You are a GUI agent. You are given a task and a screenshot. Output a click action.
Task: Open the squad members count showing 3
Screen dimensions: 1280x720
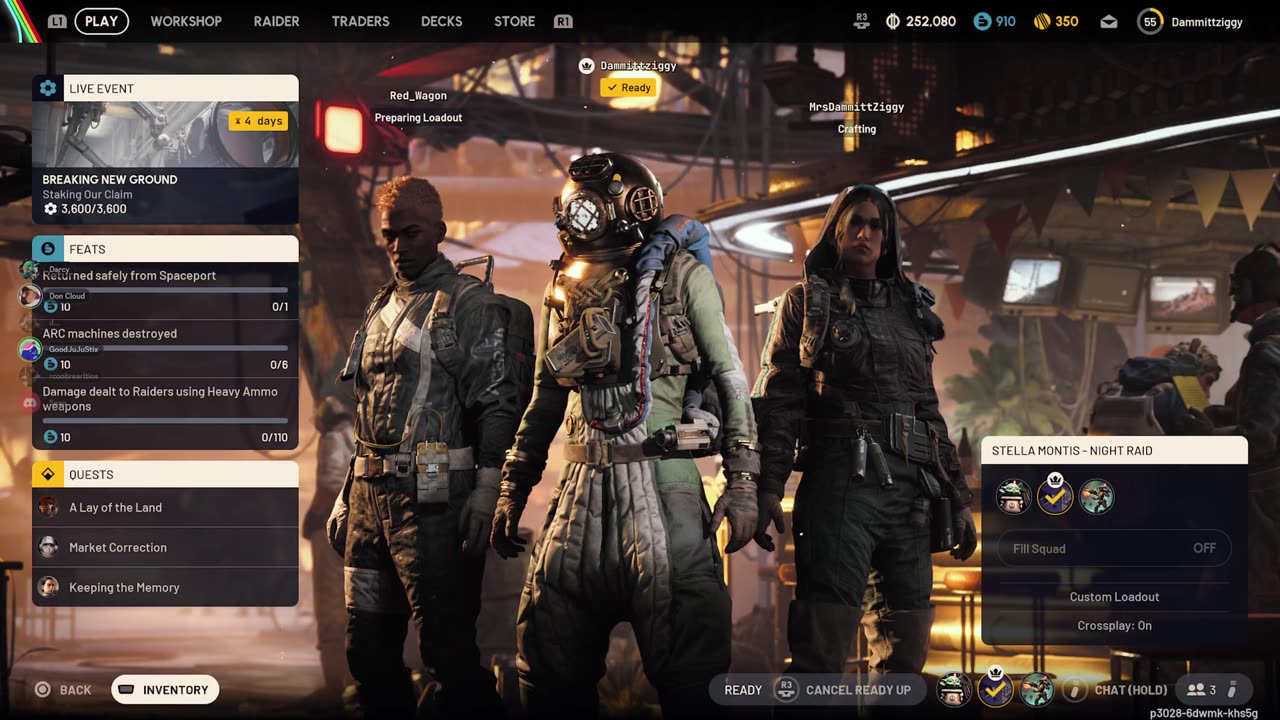tap(1211, 690)
